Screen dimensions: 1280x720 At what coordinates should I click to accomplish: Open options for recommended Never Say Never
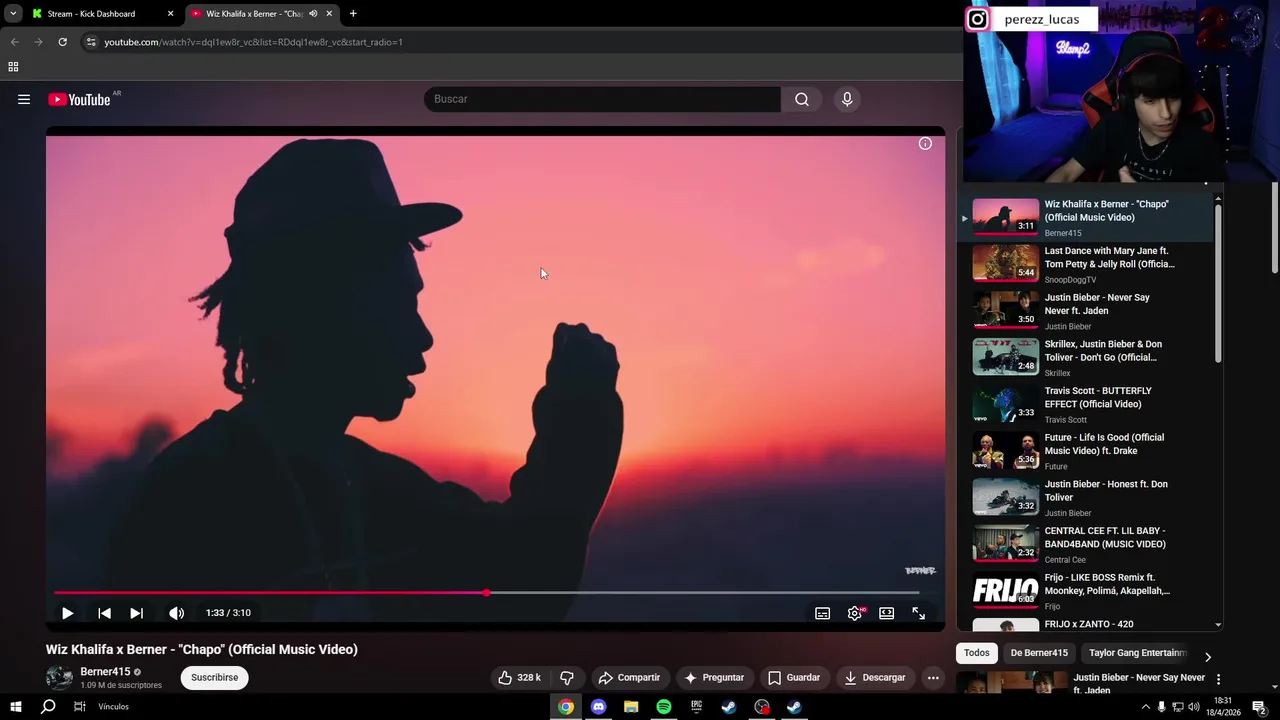(x=1218, y=680)
